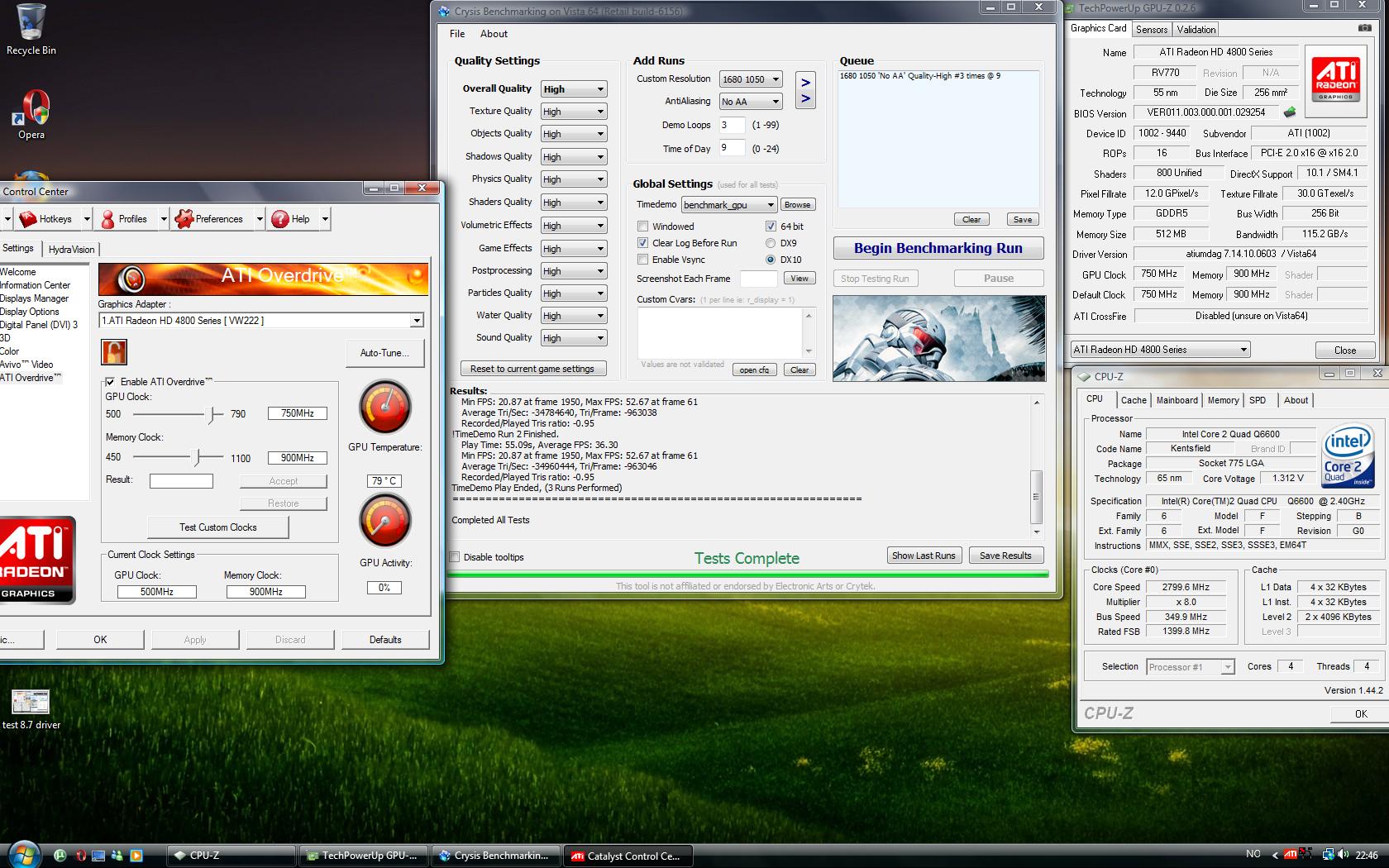Click the Hotkeys icon in Catalyst toolbar
The image size is (1389, 868).
pos(28,219)
